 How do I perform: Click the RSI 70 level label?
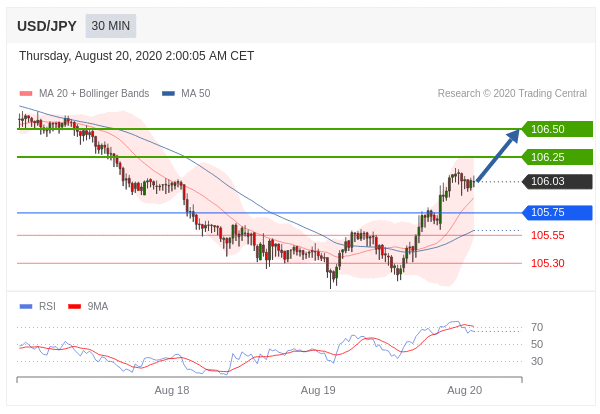(x=537, y=328)
